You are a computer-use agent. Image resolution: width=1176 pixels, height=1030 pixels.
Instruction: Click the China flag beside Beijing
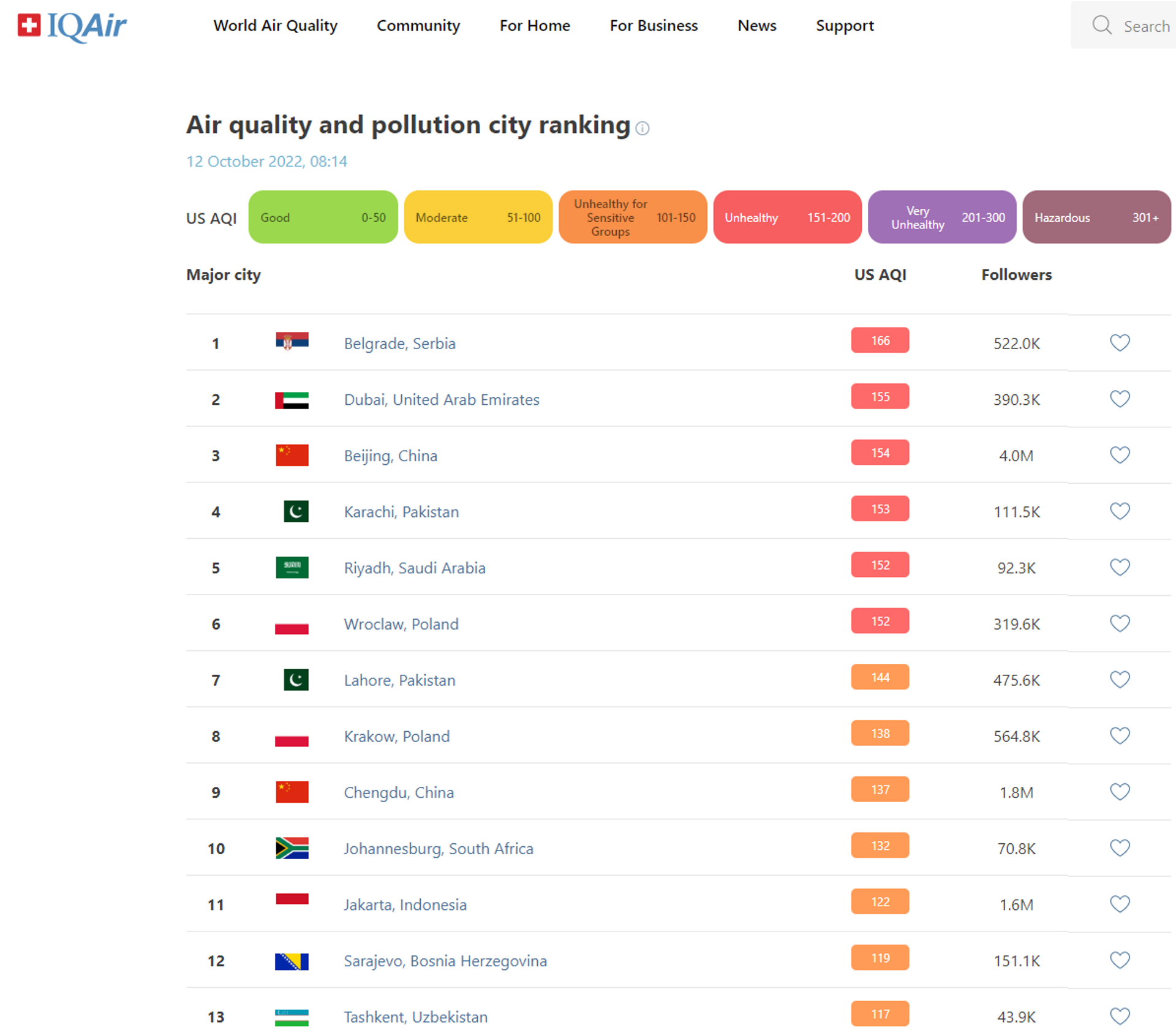pyautogui.click(x=292, y=455)
